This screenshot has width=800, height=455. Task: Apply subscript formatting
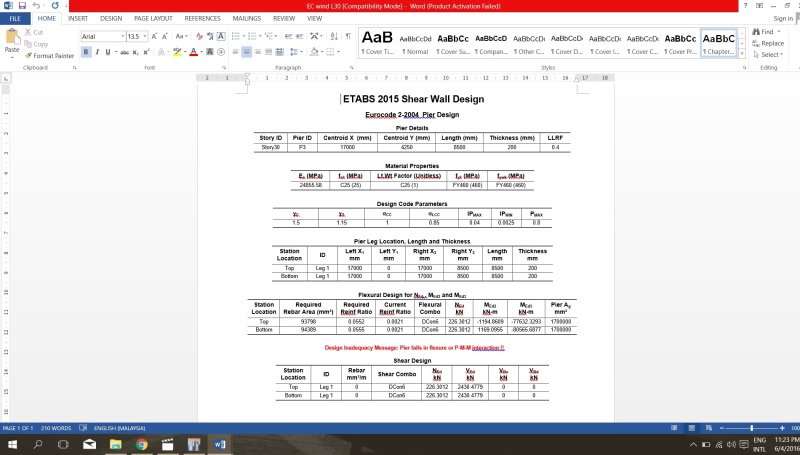[135, 52]
